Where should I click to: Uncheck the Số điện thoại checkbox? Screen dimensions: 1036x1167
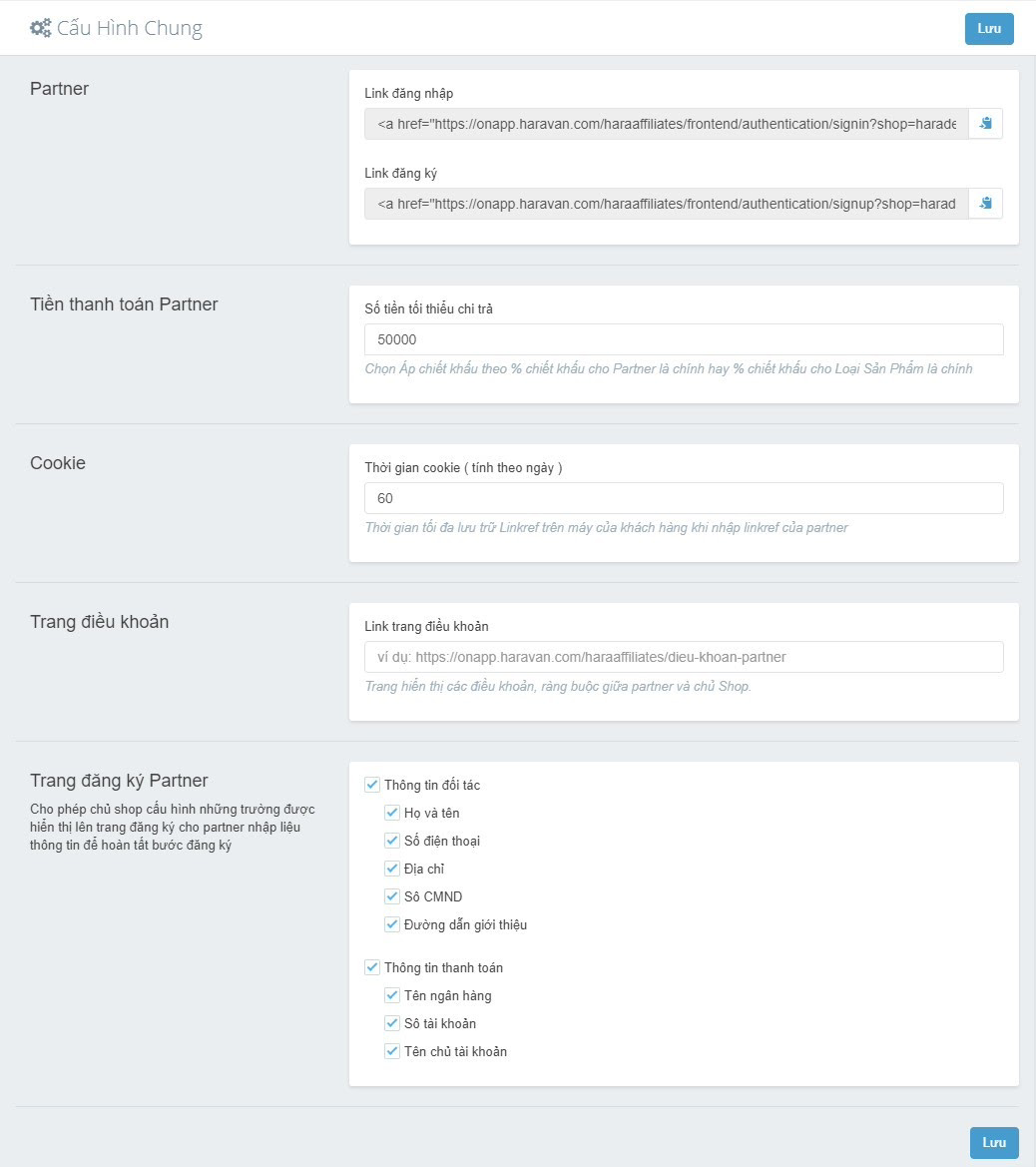coord(392,841)
